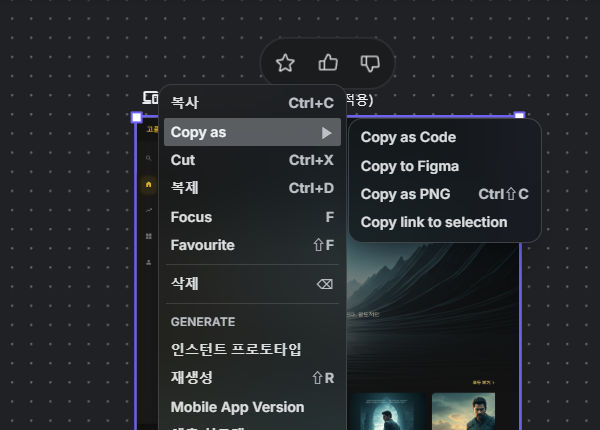This screenshot has height=430, width=600.
Task: Select Favourite in the context menu
Action: [x=252, y=245]
